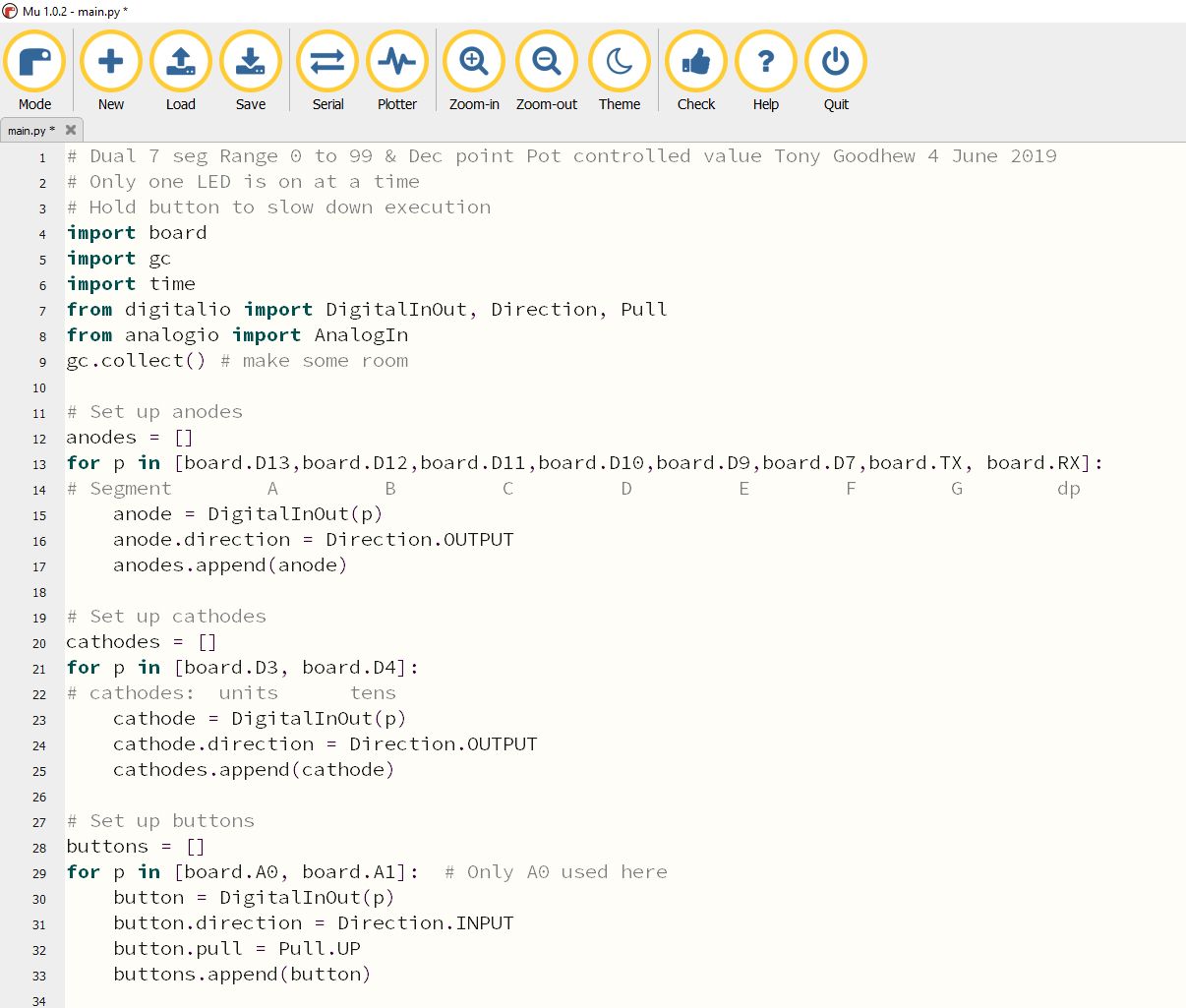Quit the Mu editor
The height and width of the screenshot is (1008, 1186).
tap(836, 62)
